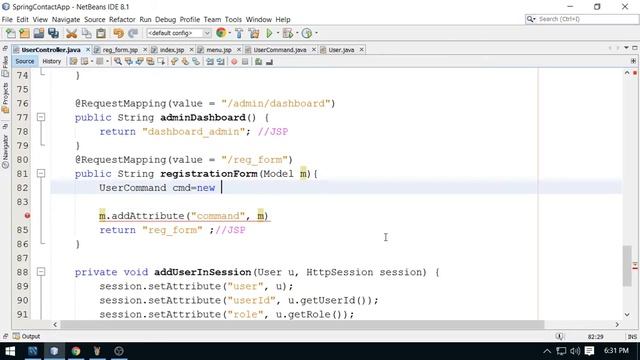The image size is (640, 360).
Task: Click the New File toolbar icon
Action: [x=11, y=33]
